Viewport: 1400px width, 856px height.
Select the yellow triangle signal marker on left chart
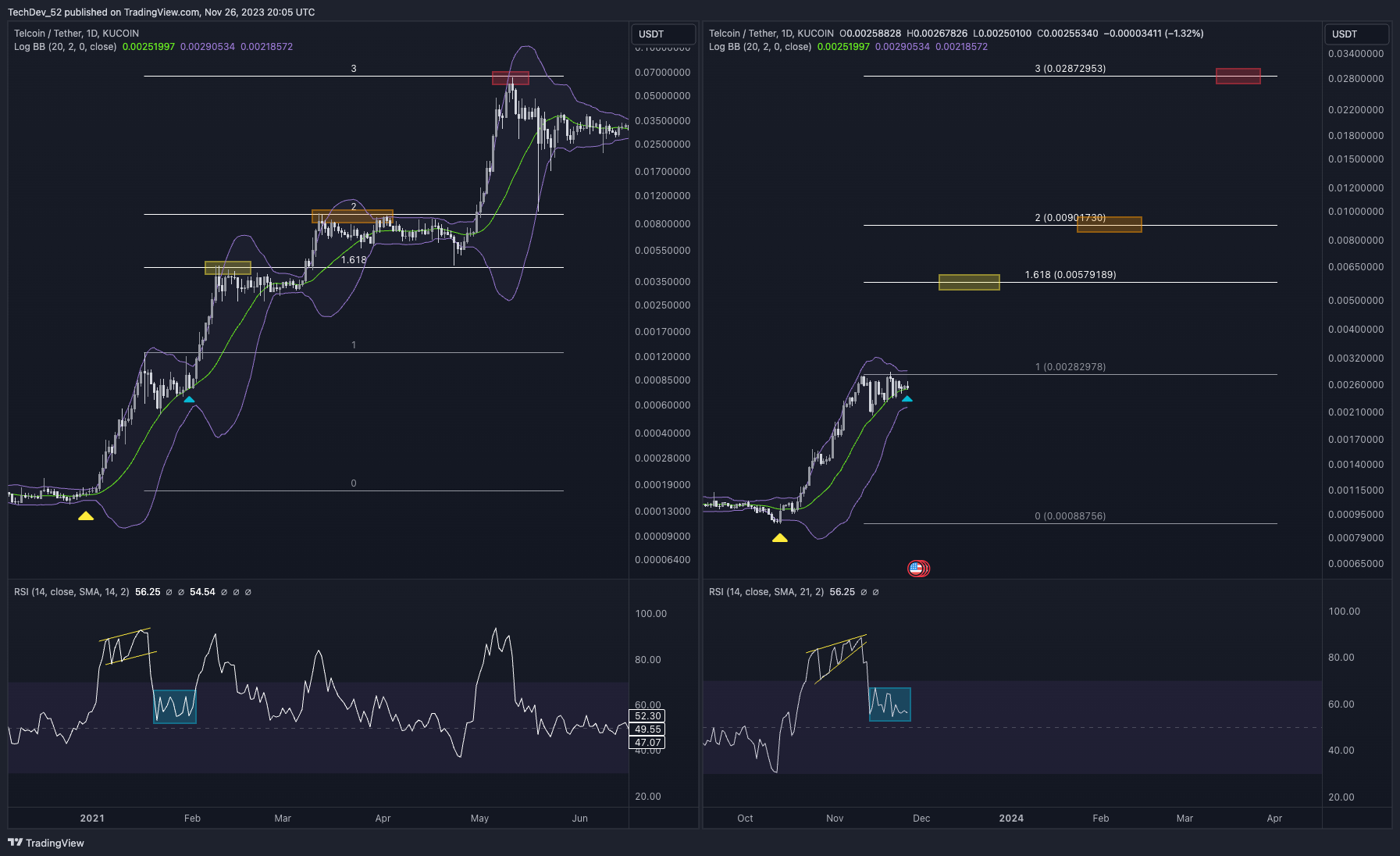[87, 515]
